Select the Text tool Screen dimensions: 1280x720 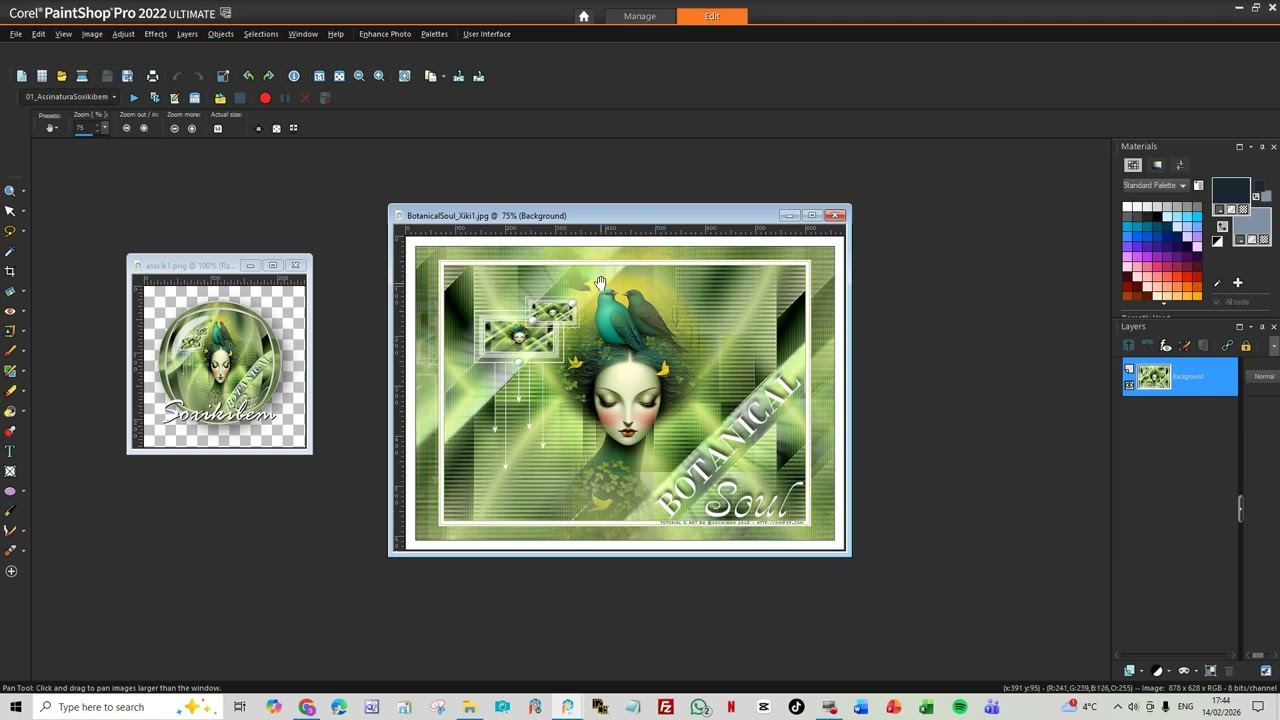10,451
